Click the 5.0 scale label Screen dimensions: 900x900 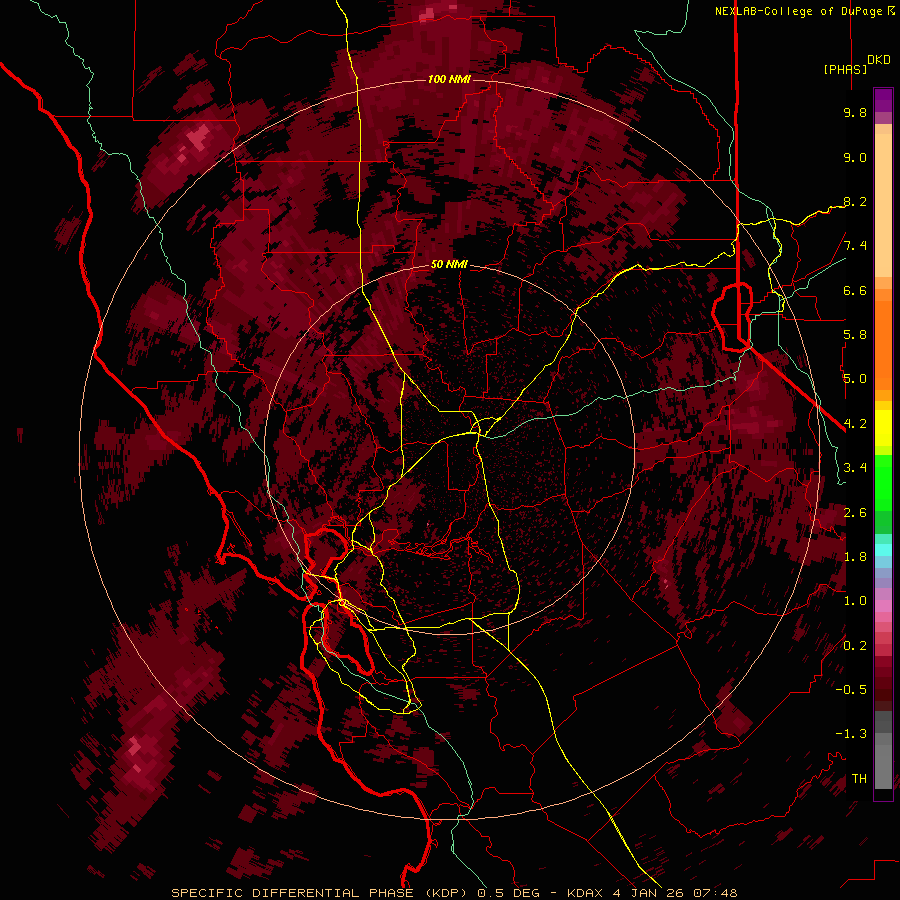click(x=855, y=379)
